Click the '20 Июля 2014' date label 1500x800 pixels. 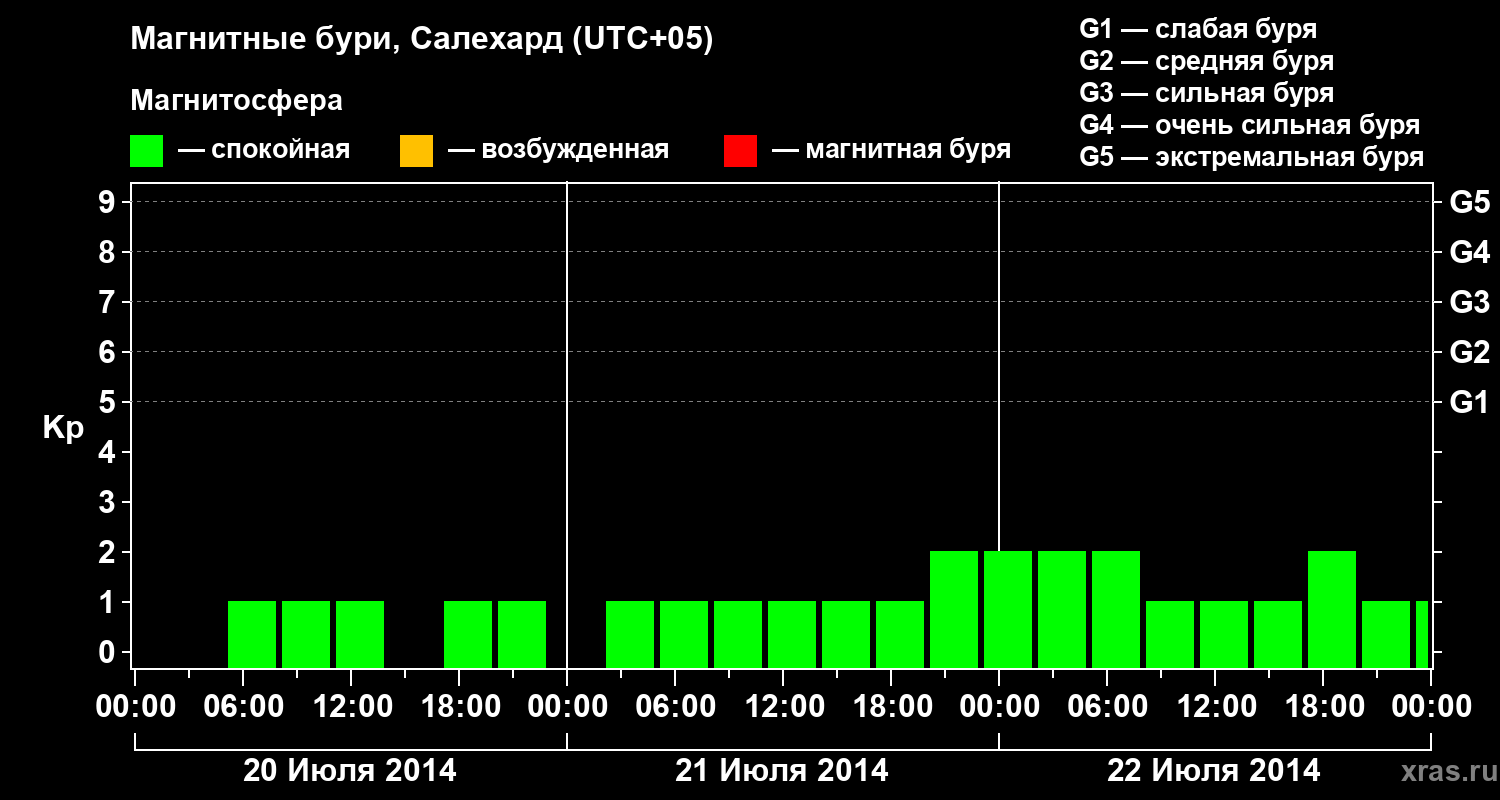(350, 771)
